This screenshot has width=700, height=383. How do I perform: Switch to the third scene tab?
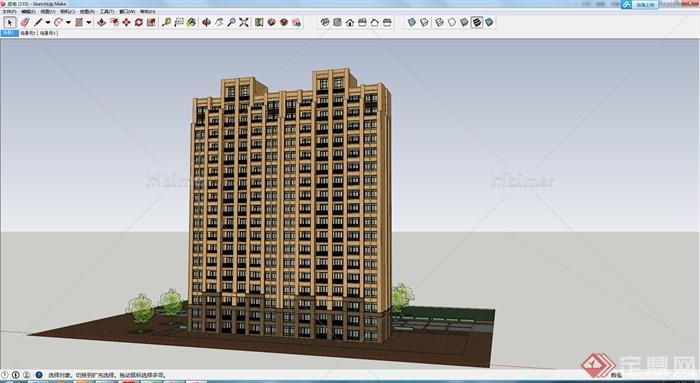(48, 33)
